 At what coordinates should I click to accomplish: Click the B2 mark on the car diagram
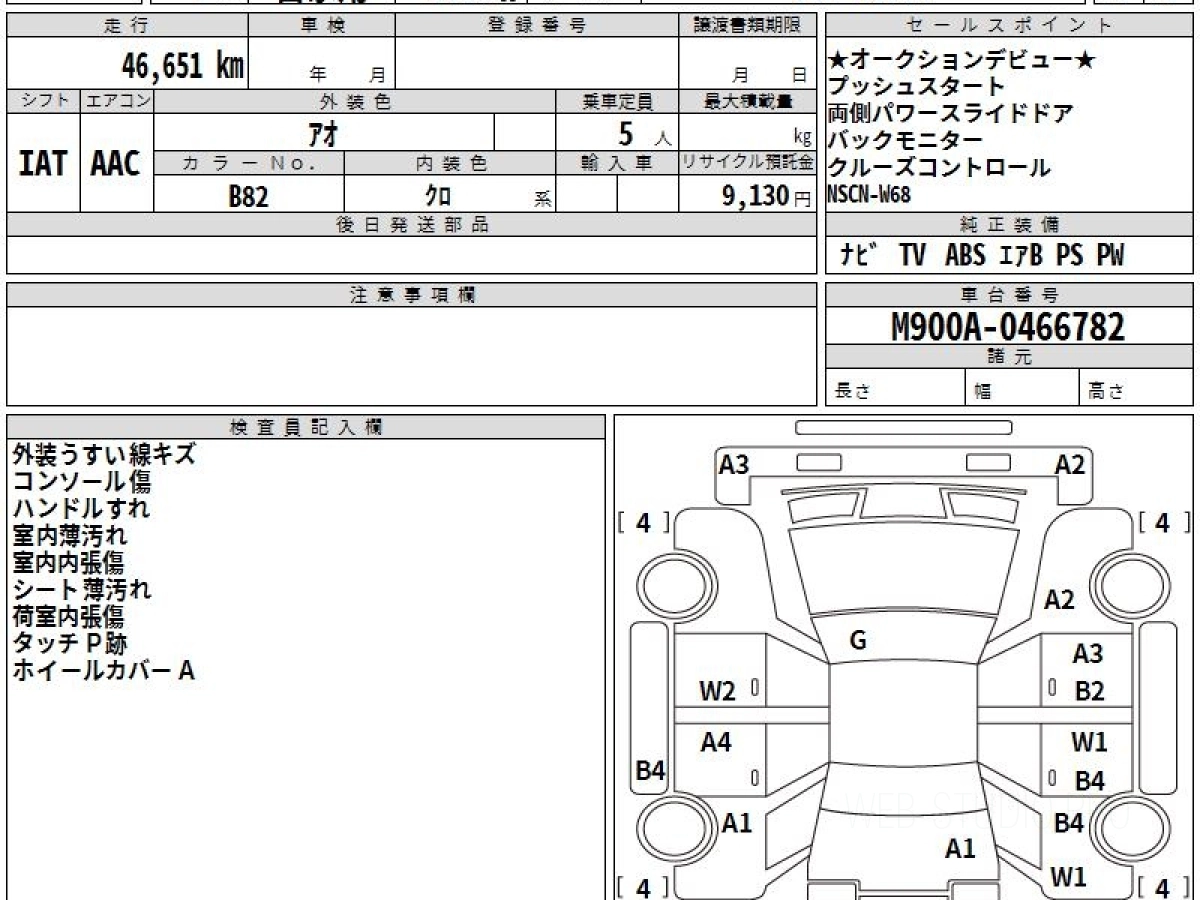pyautogui.click(x=1089, y=691)
